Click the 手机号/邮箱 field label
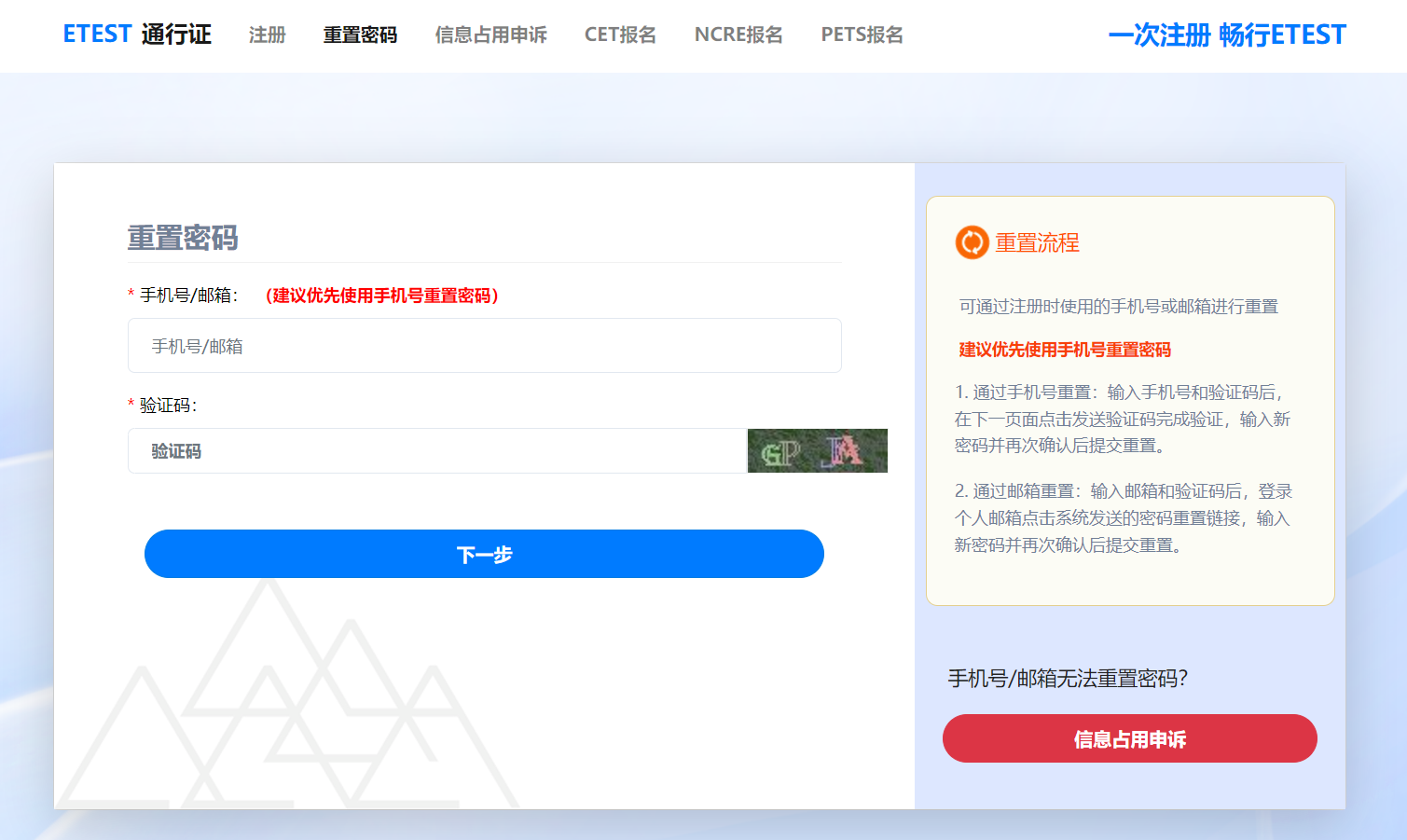The image size is (1407, 840). (189, 296)
